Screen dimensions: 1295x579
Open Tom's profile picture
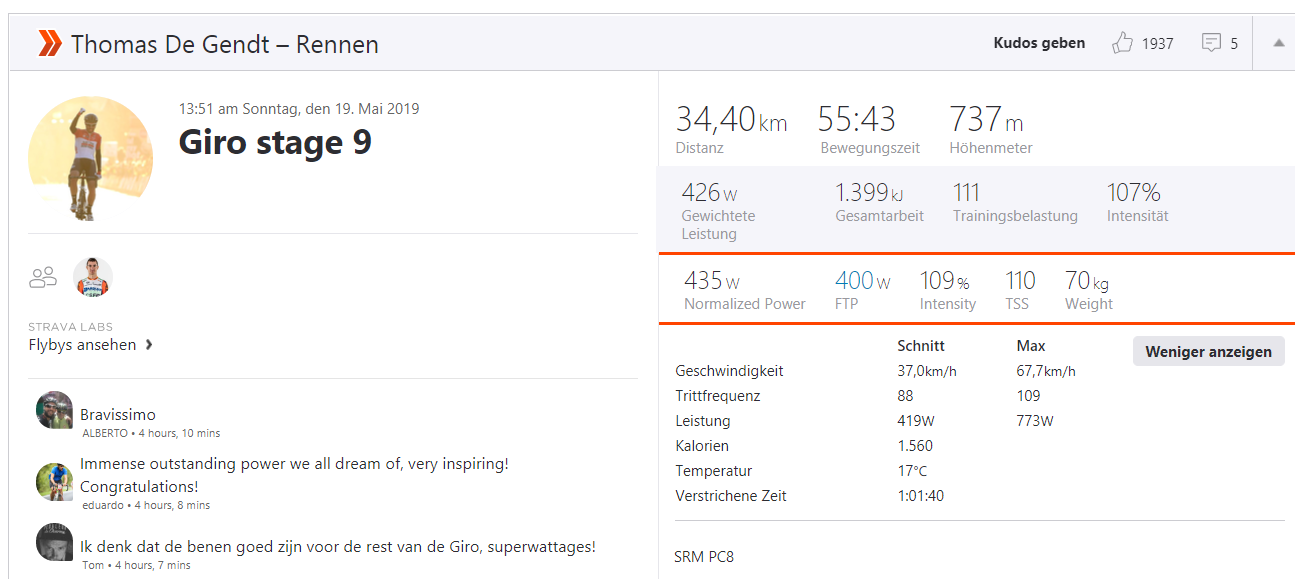pyautogui.click(x=54, y=542)
